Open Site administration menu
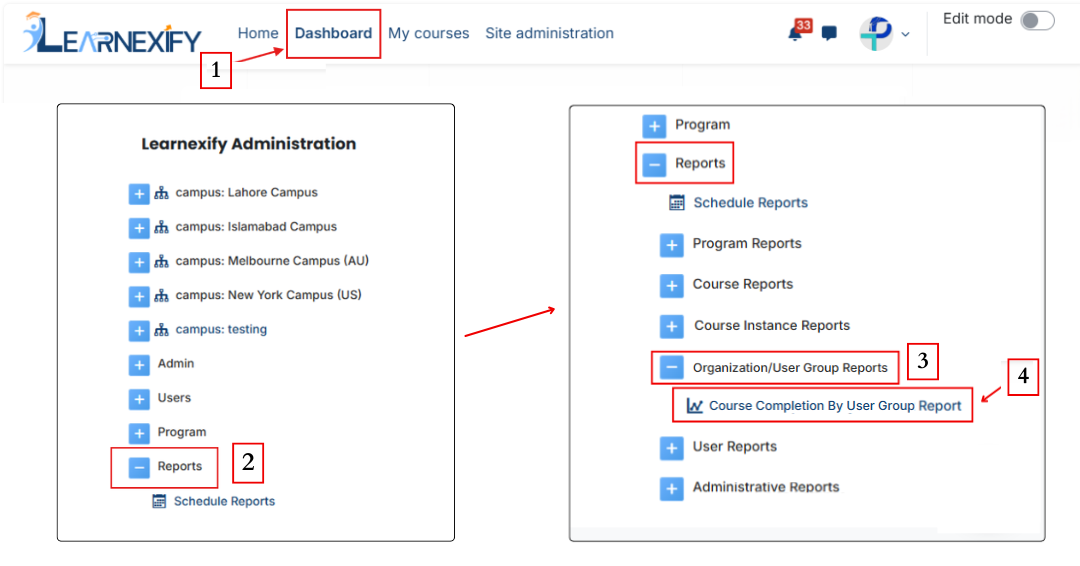Screen dimensions: 1080x566 point(550,33)
